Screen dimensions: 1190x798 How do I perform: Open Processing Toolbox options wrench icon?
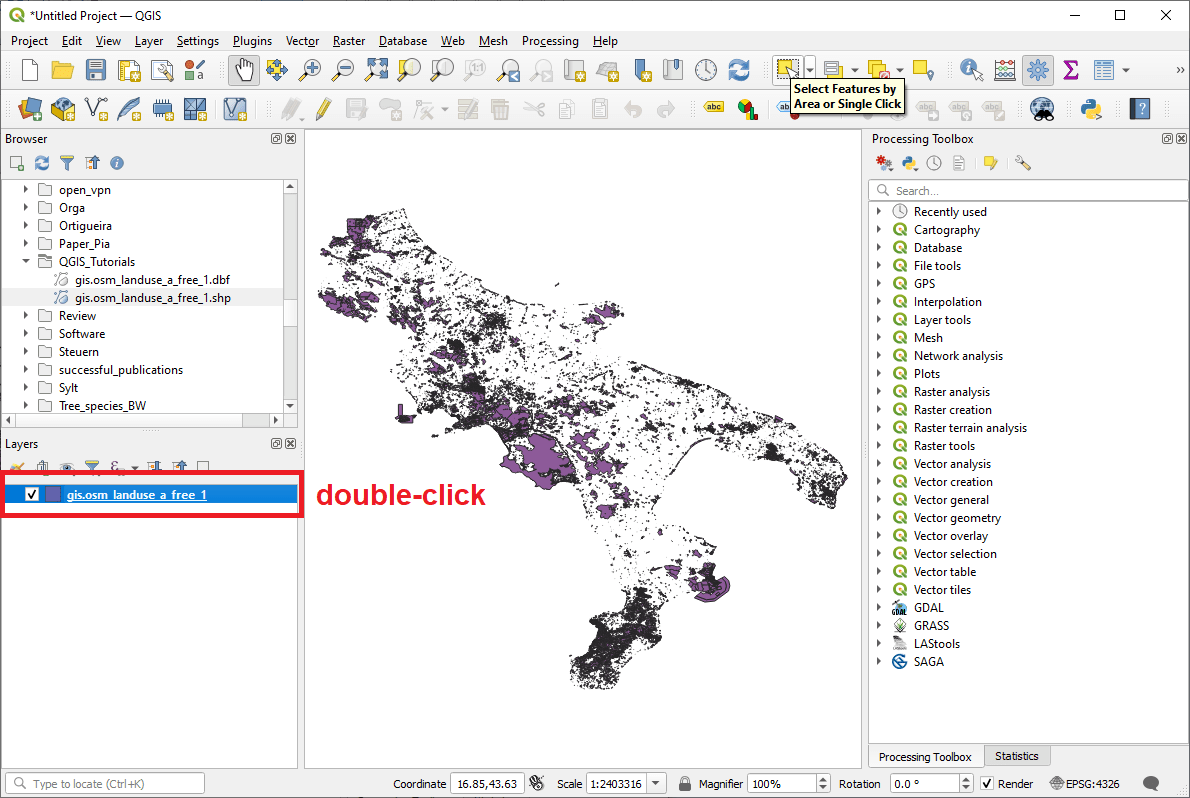point(1022,162)
